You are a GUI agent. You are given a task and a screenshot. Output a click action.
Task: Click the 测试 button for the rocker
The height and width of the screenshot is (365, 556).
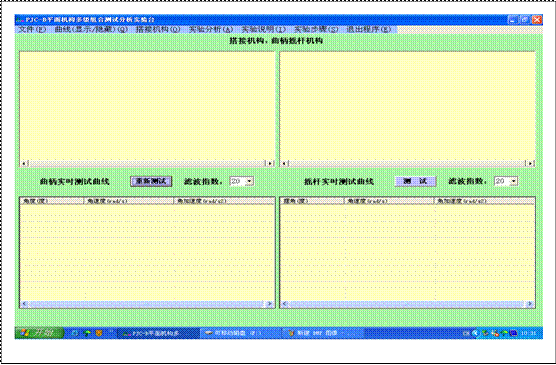tap(415, 181)
